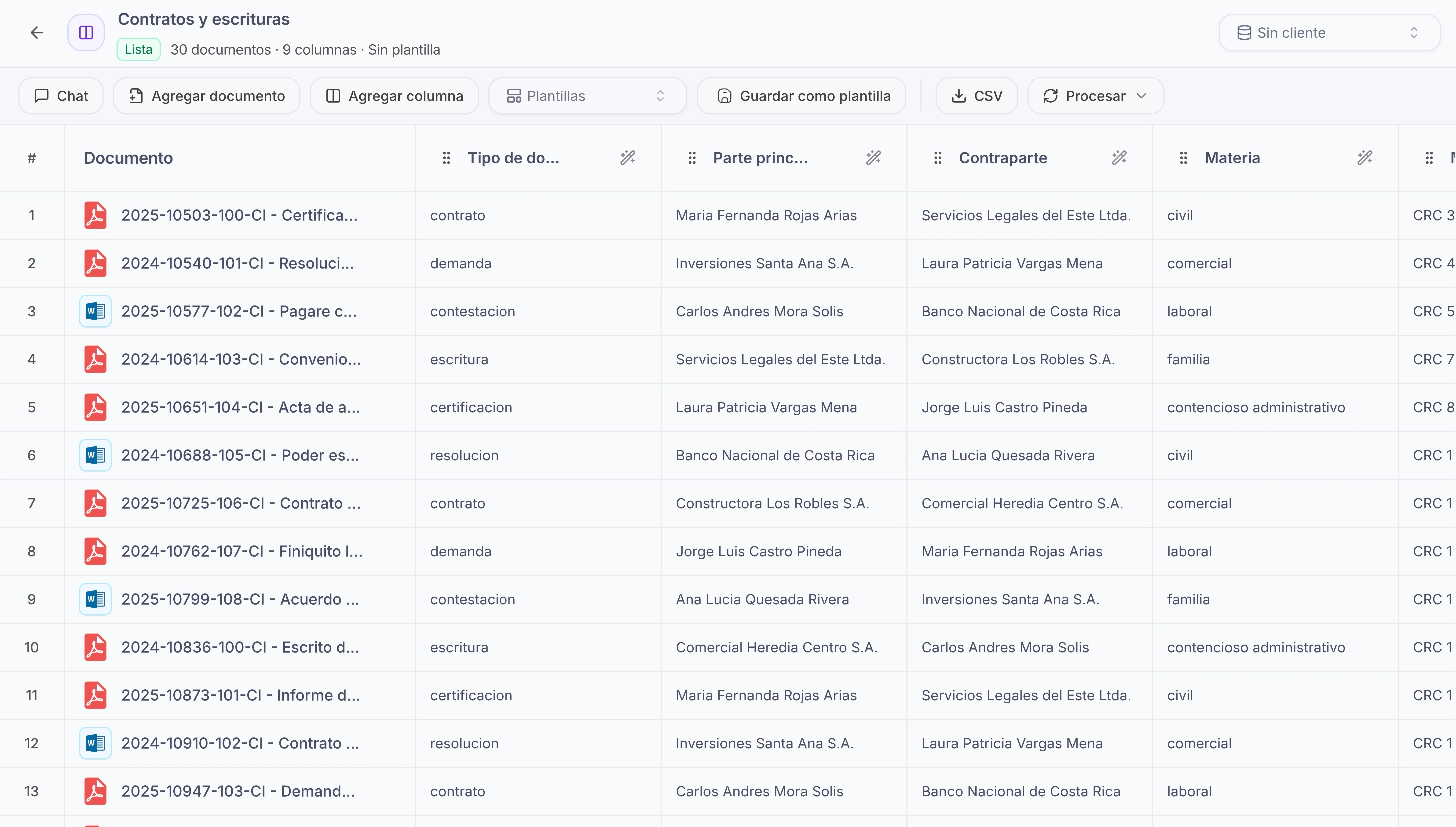Image resolution: width=1456 pixels, height=827 pixels.
Task: Export the table with the CSV button
Action: pos(976,96)
